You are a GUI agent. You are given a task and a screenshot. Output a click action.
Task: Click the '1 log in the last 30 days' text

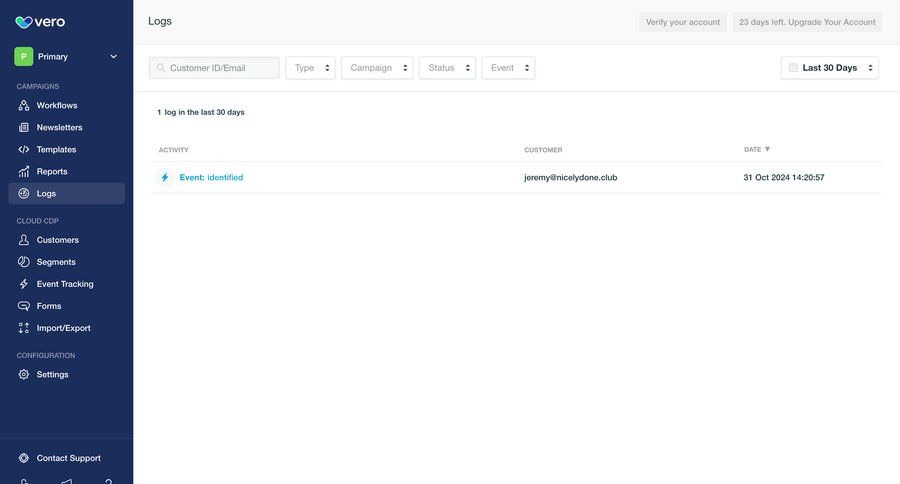tap(201, 112)
